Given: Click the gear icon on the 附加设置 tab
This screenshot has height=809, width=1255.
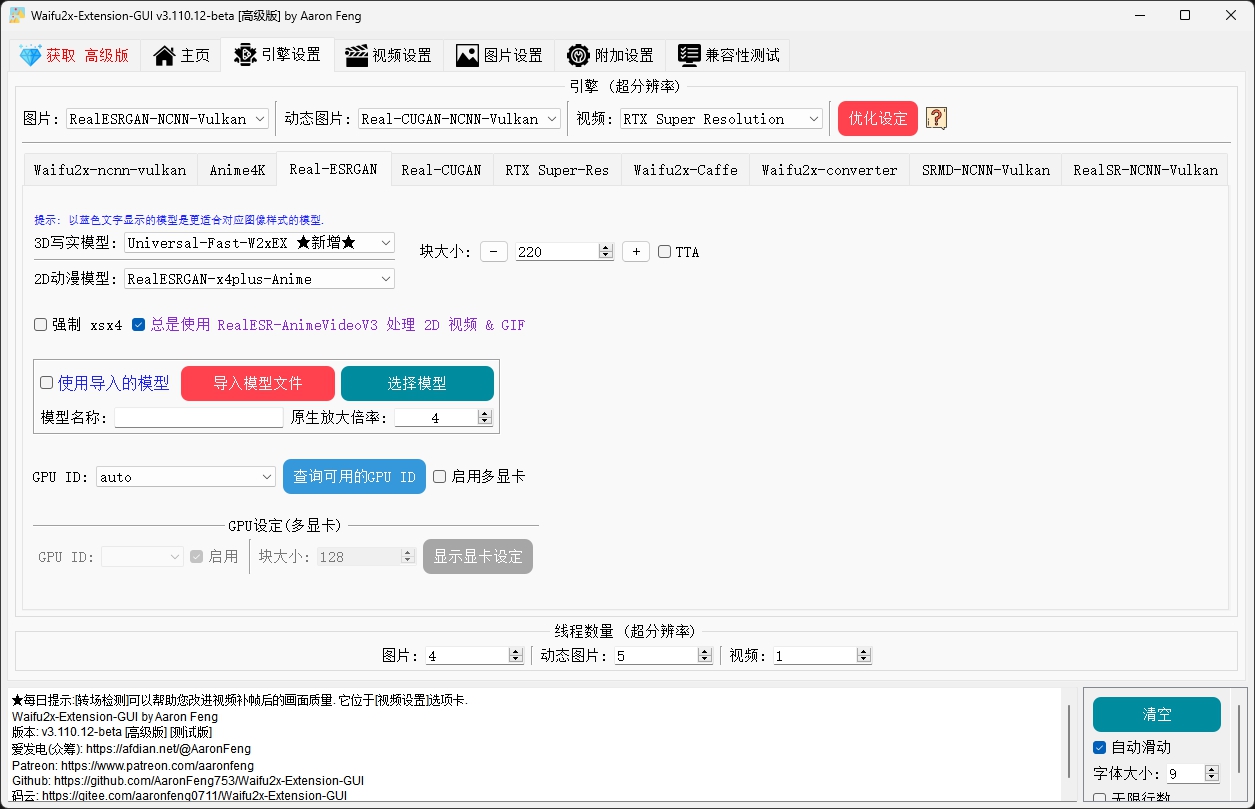Looking at the screenshot, I should (x=578, y=56).
